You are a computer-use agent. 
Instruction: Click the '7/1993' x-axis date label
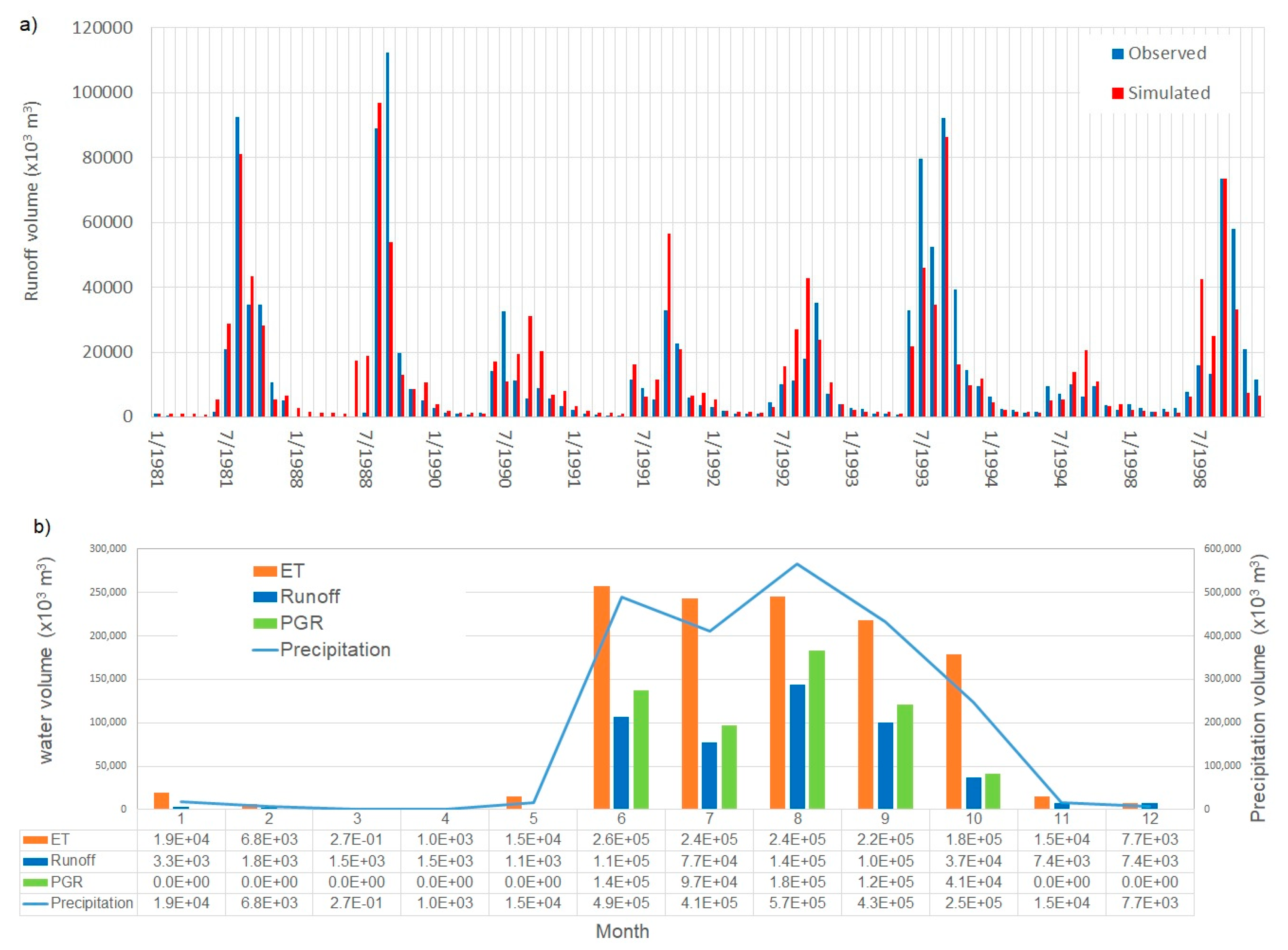922,459
